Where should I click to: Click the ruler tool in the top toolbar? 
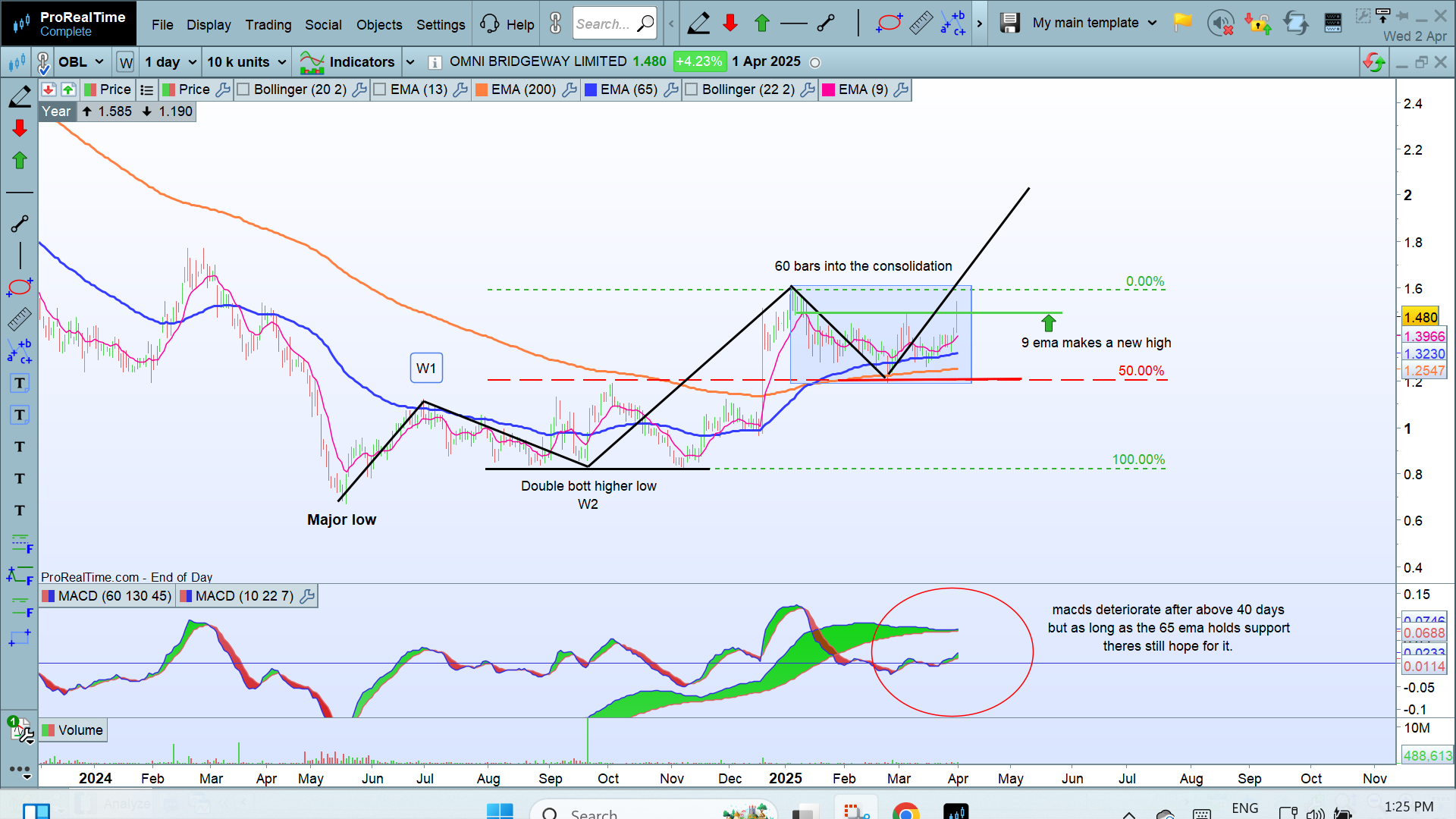(x=921, y=24)
